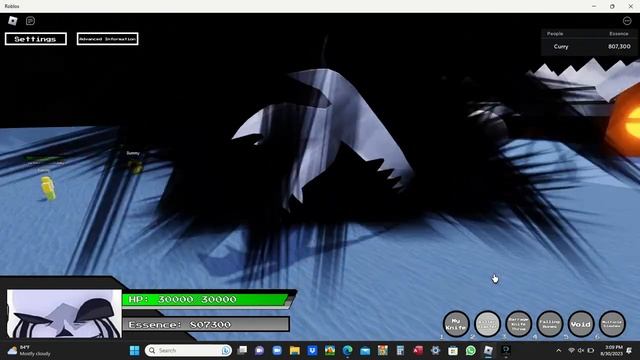
Task: Open Bing chat icon in search box
Action: (x=226, y=350)
